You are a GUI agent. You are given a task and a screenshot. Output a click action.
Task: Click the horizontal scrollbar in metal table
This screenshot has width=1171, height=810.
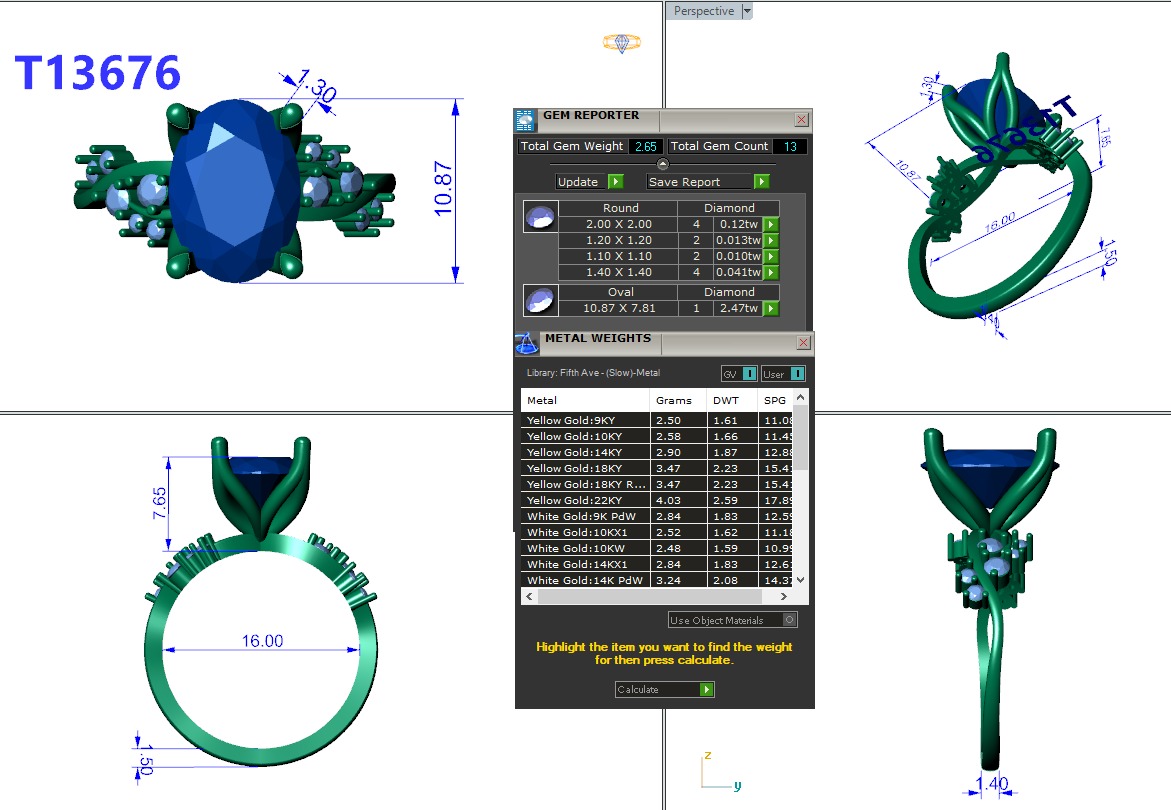click(x=660, y=596)
